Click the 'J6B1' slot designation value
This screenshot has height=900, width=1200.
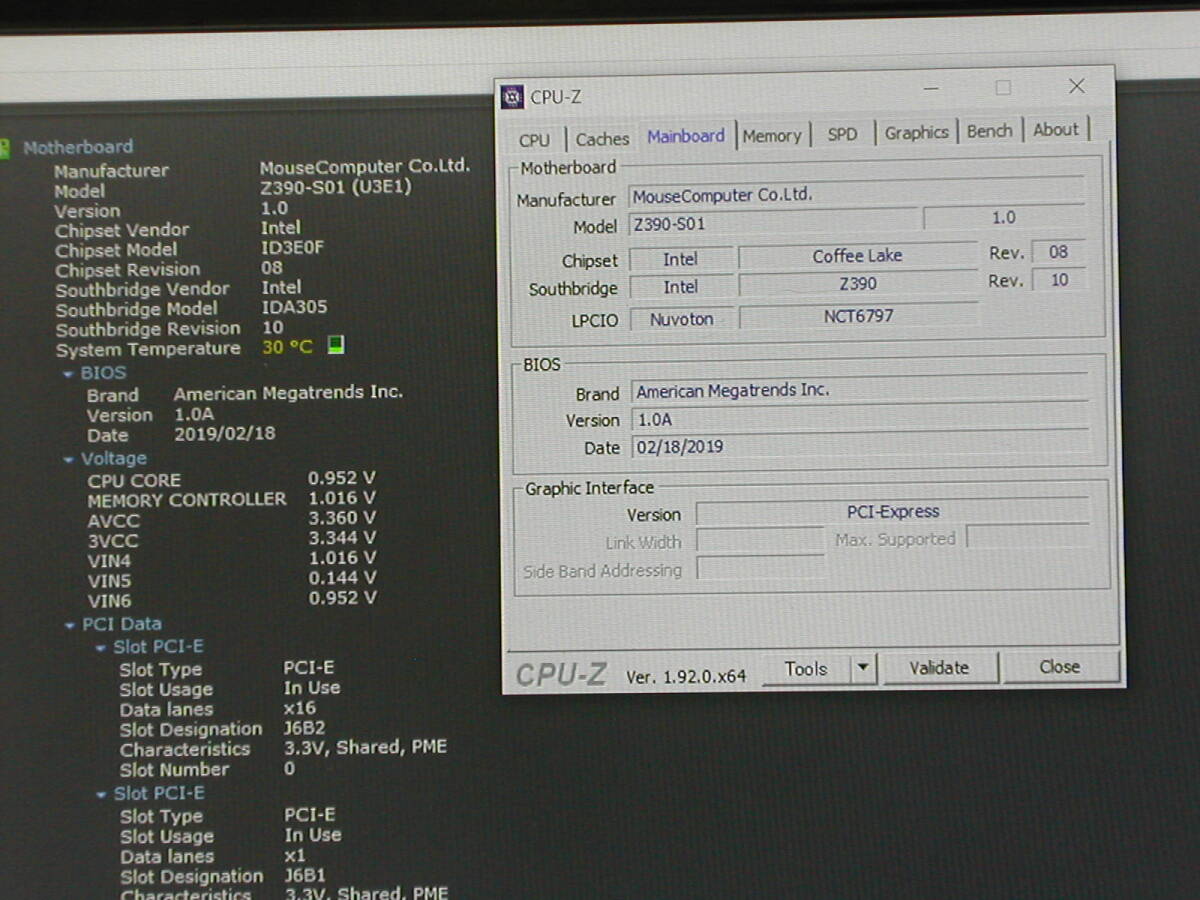(305, 876)
